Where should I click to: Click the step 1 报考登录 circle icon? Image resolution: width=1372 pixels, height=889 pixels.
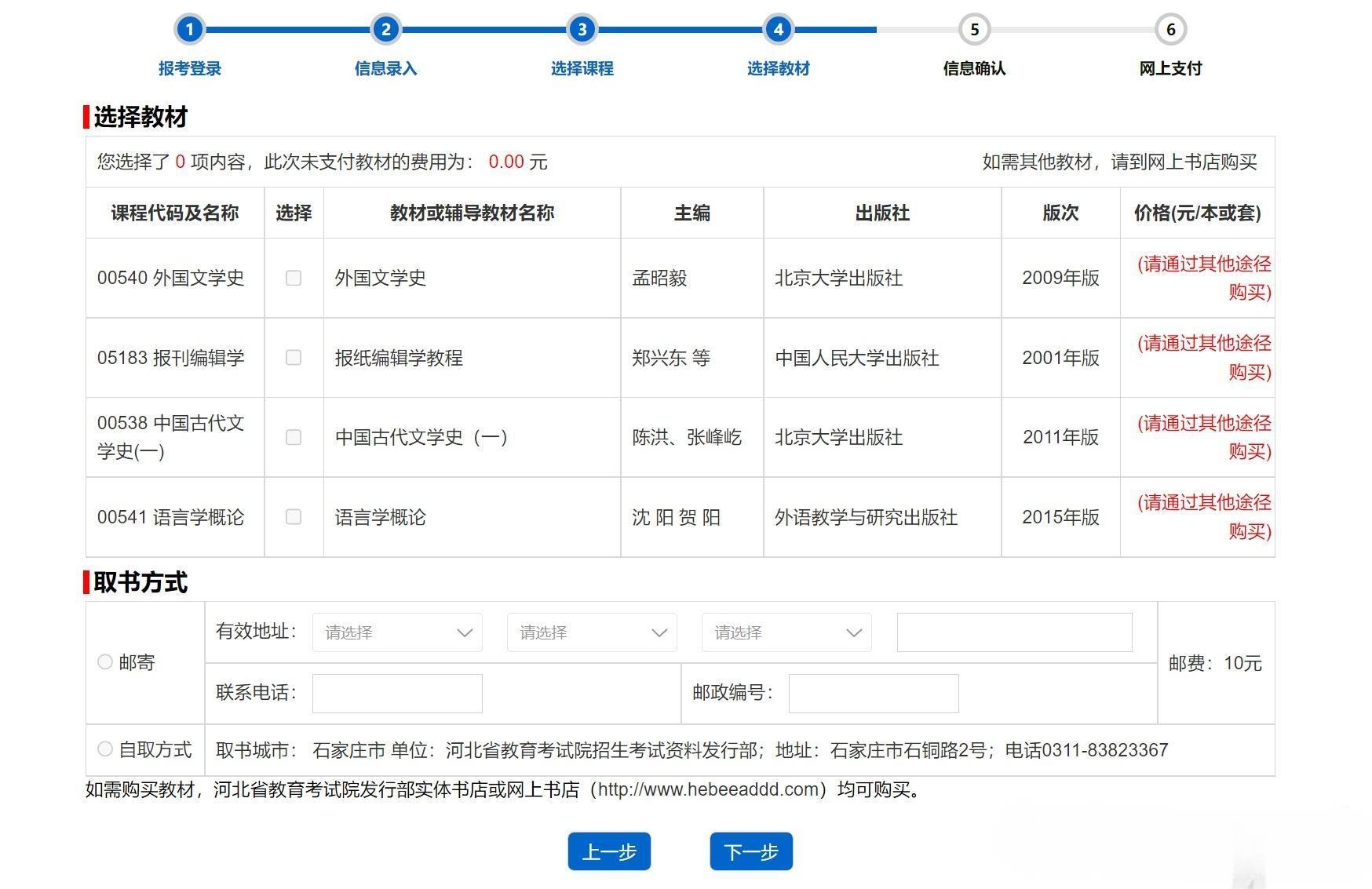pyautogui.click(x=189, y=29)
